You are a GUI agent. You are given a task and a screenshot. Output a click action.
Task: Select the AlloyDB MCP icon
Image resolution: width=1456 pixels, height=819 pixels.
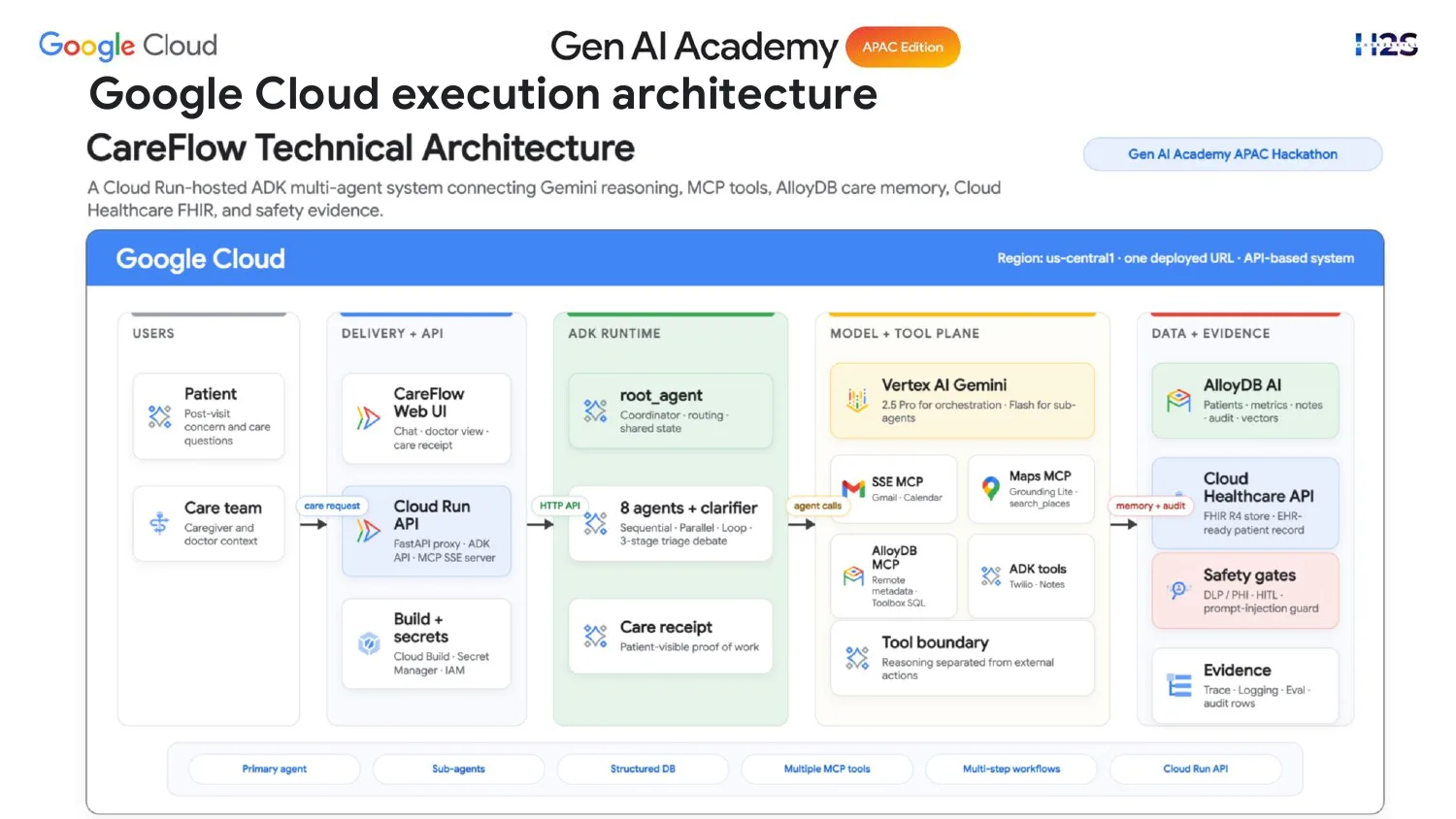click(x=853, y=575)
